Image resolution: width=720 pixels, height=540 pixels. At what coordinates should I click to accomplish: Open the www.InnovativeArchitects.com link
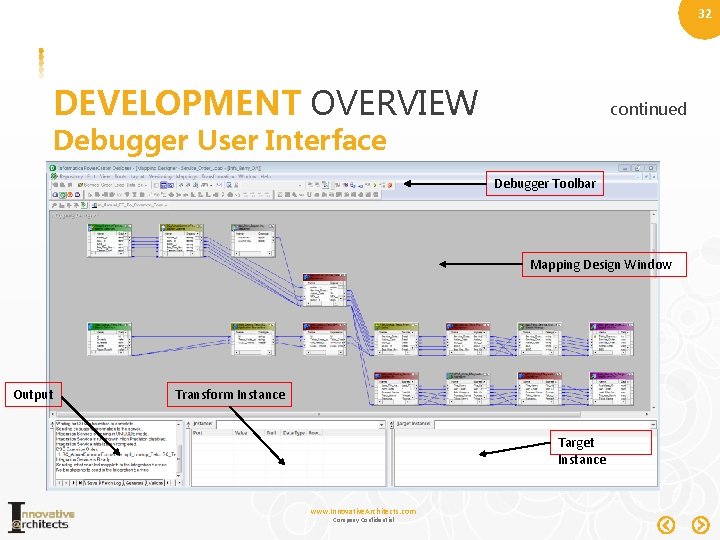pos(363,511)
